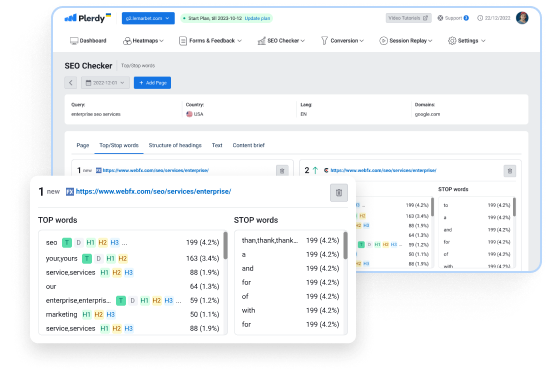Switch to the Page tab
549x372 pixels.
click(x=83, y=145)
